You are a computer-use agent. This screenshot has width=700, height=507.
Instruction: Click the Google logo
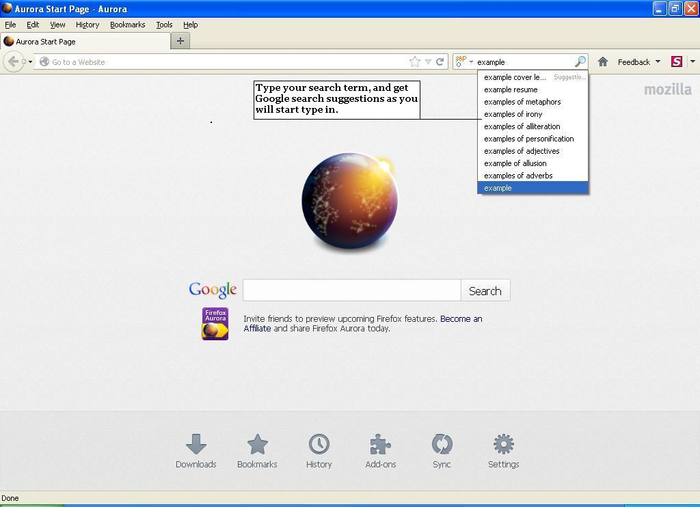coord(212,290)
